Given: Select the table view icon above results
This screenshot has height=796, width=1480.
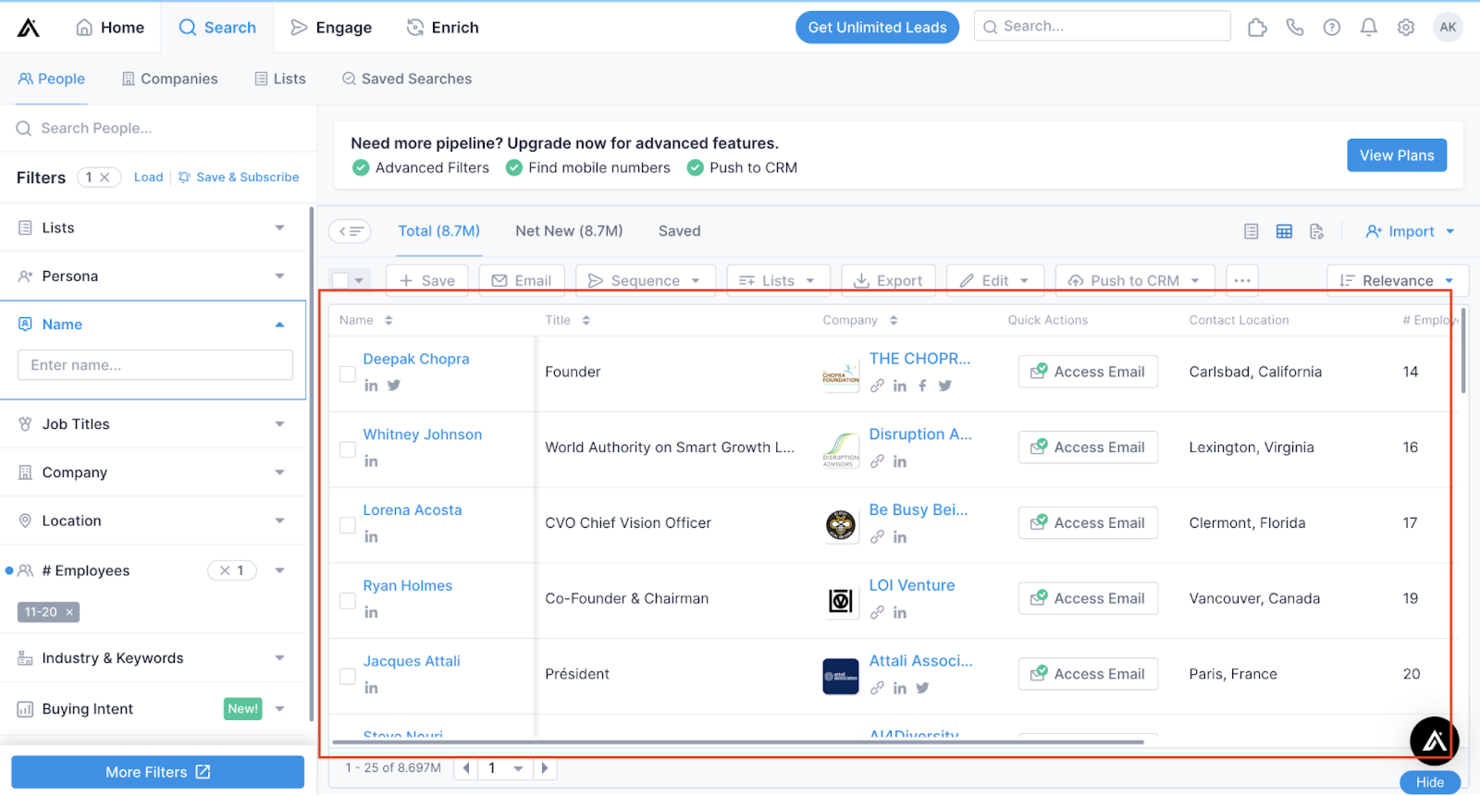Looking at the screenshot, I should tap(1284, 231).
